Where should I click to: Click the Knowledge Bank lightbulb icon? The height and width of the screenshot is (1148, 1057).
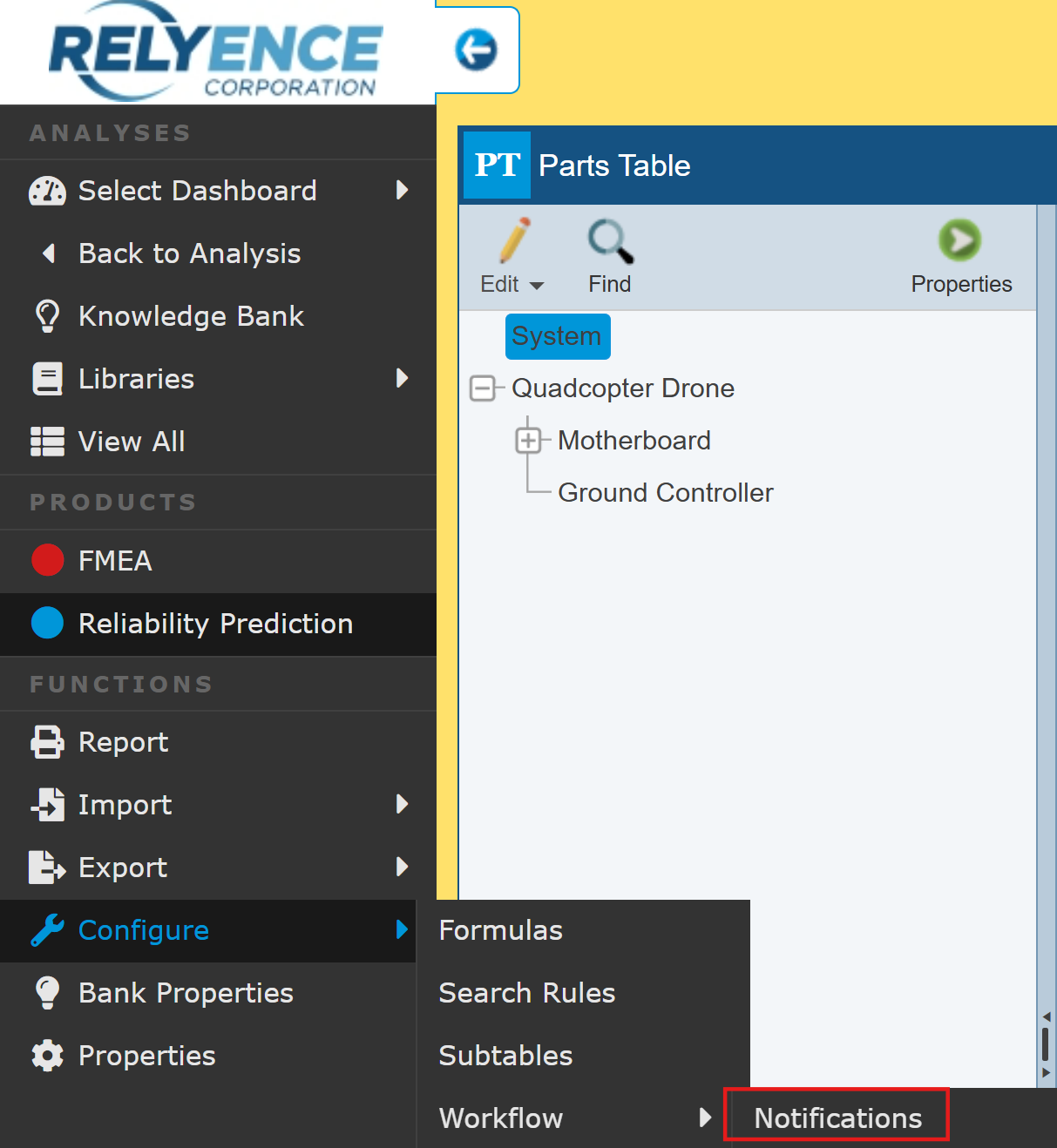47,316
